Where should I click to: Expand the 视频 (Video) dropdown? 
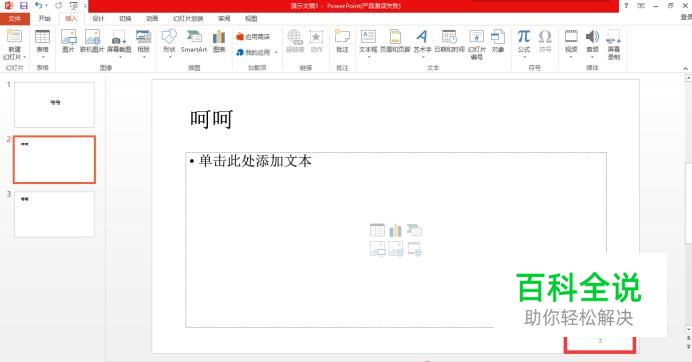tap(571, 57)
